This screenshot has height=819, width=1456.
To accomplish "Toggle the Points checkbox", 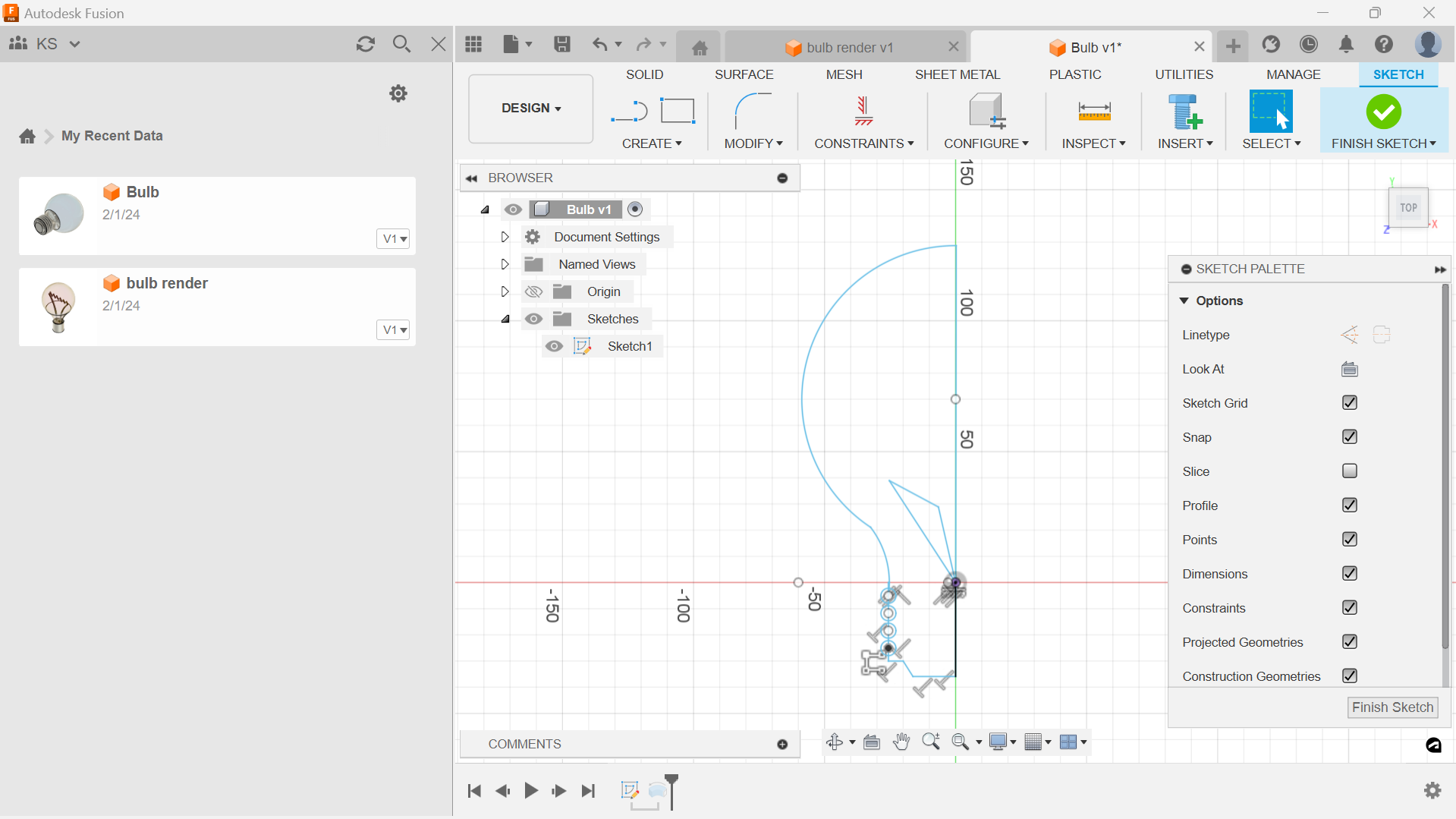I will coord(1350,540).
